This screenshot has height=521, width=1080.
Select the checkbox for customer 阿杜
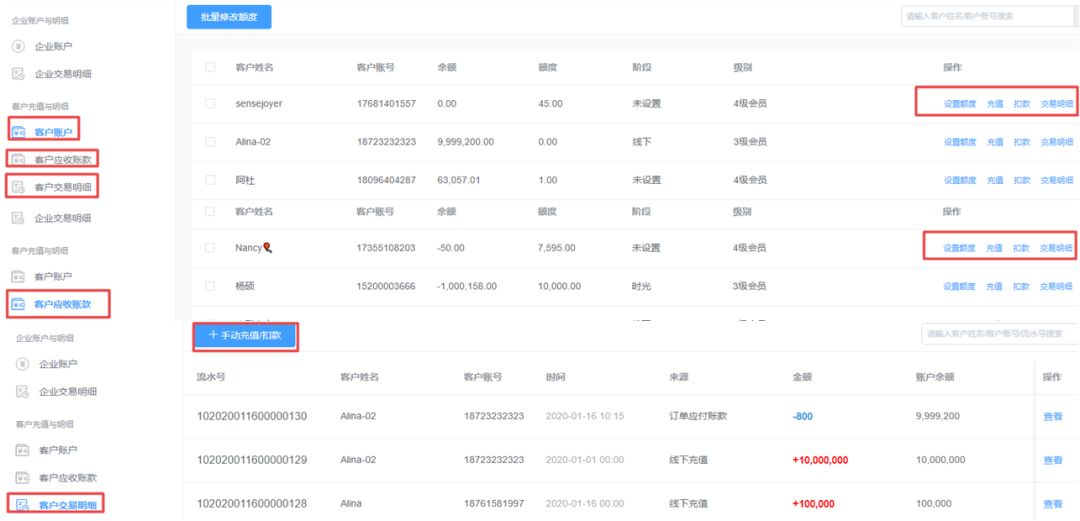tap(209, 180)
